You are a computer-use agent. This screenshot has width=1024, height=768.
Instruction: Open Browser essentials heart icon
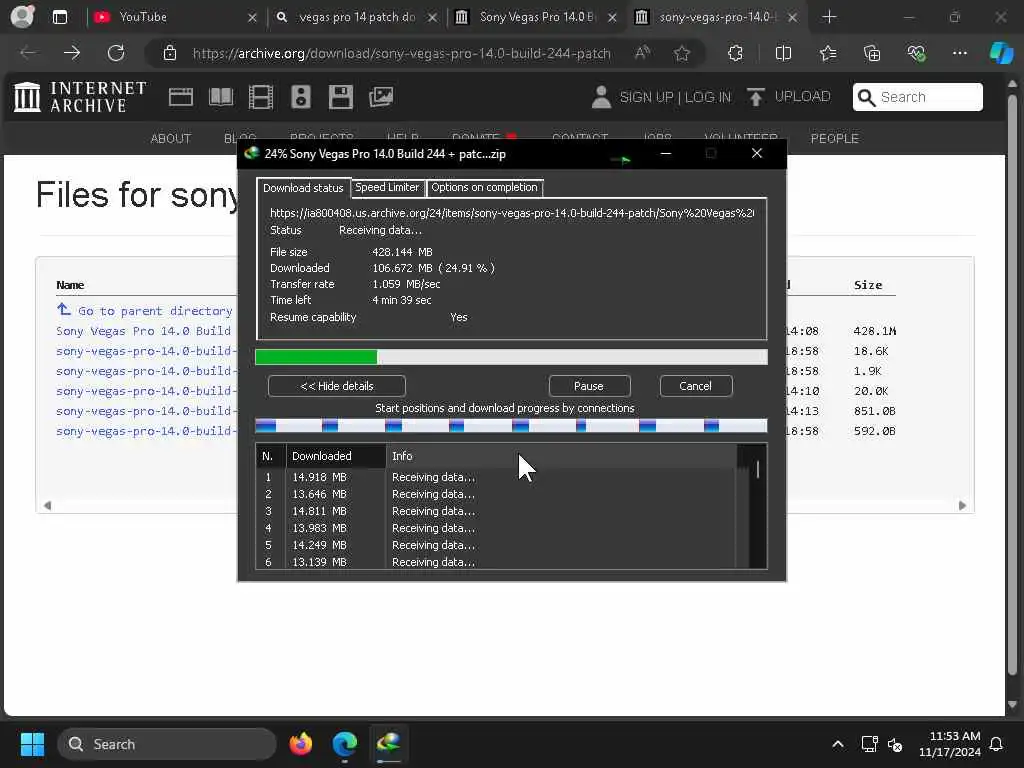pyautogui.click(x=916, y=53)
